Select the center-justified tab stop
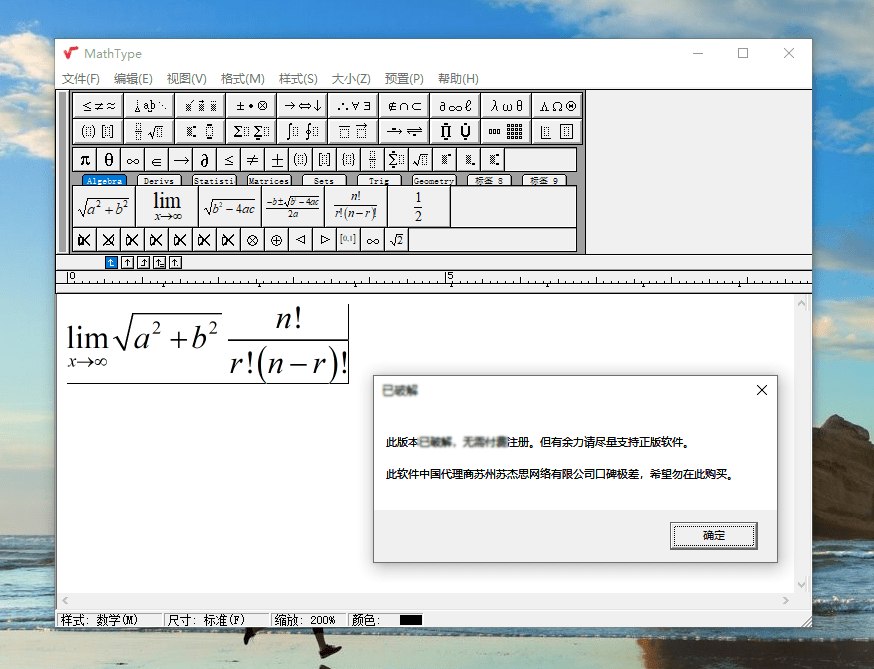The image size is (874, 669). click(x=127, y=263)
